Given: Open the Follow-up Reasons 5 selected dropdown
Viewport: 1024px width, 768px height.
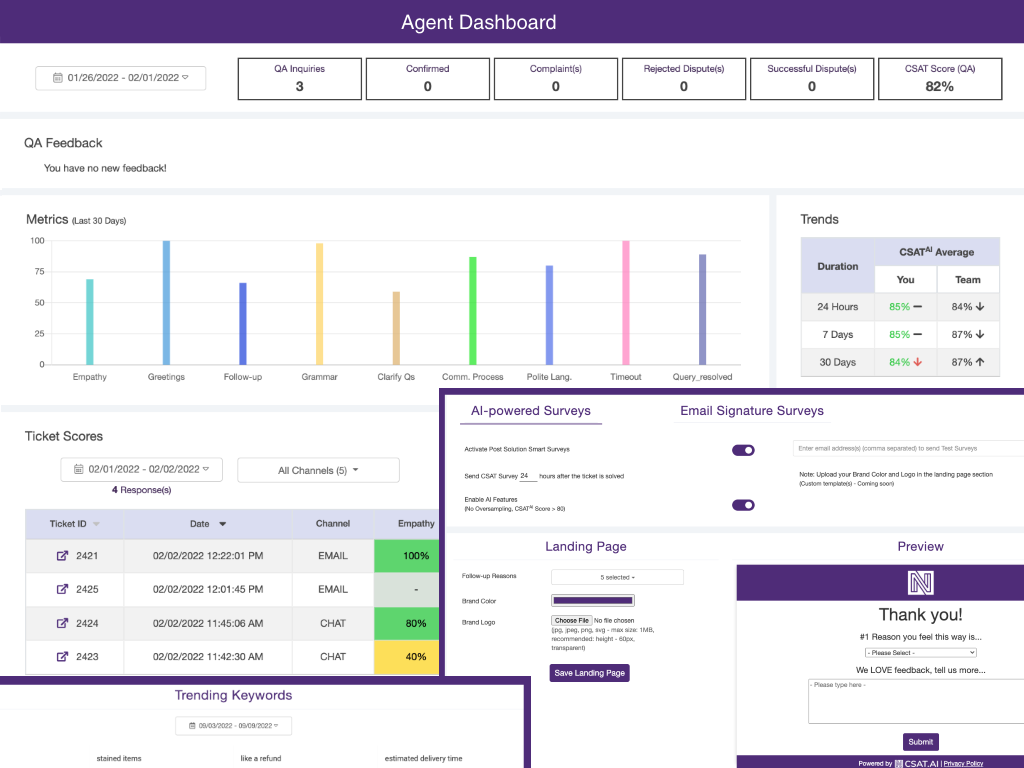Looking at the screenshot, I should click(617, 577).
